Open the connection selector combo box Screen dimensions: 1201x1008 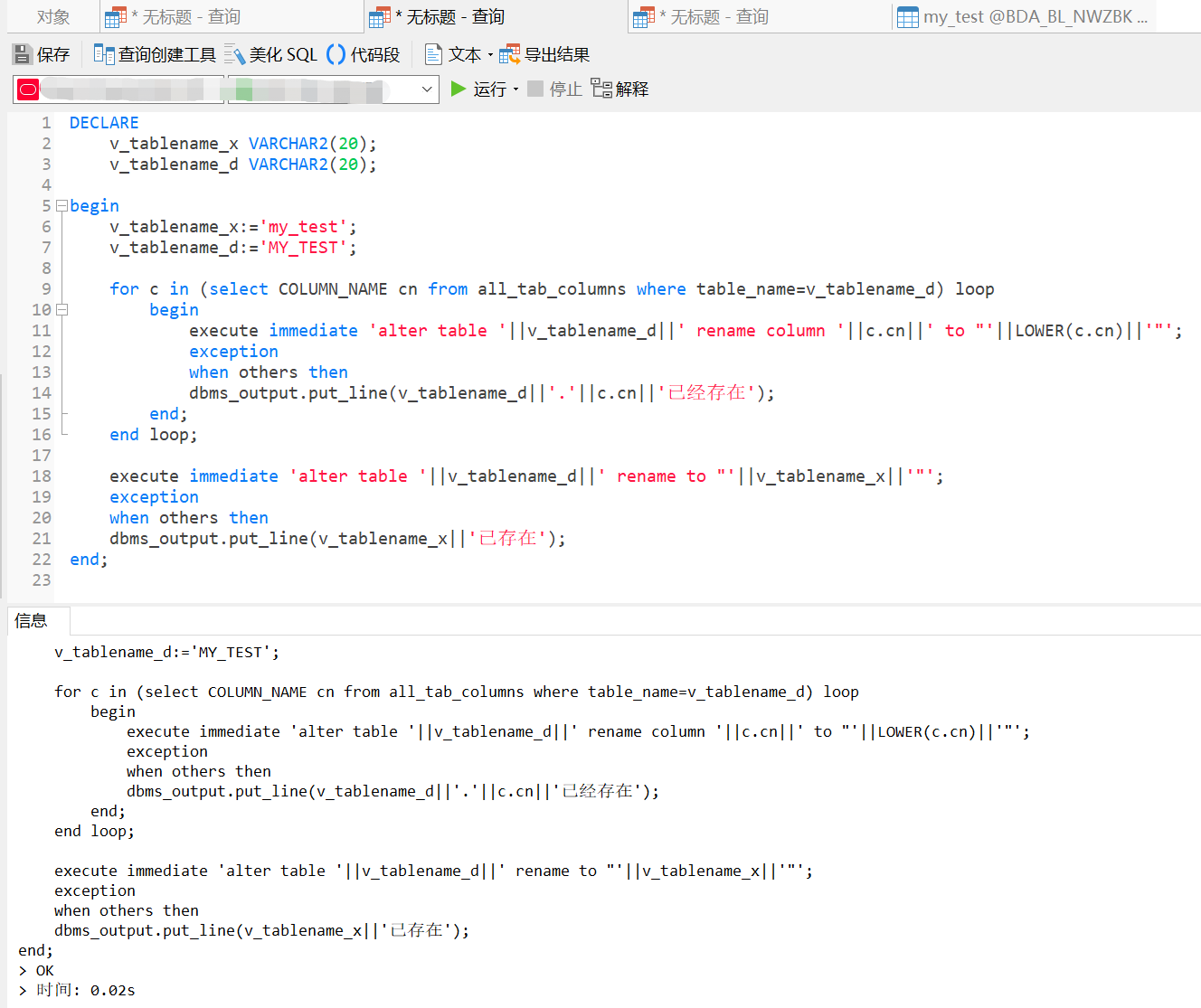click(118, 89)
